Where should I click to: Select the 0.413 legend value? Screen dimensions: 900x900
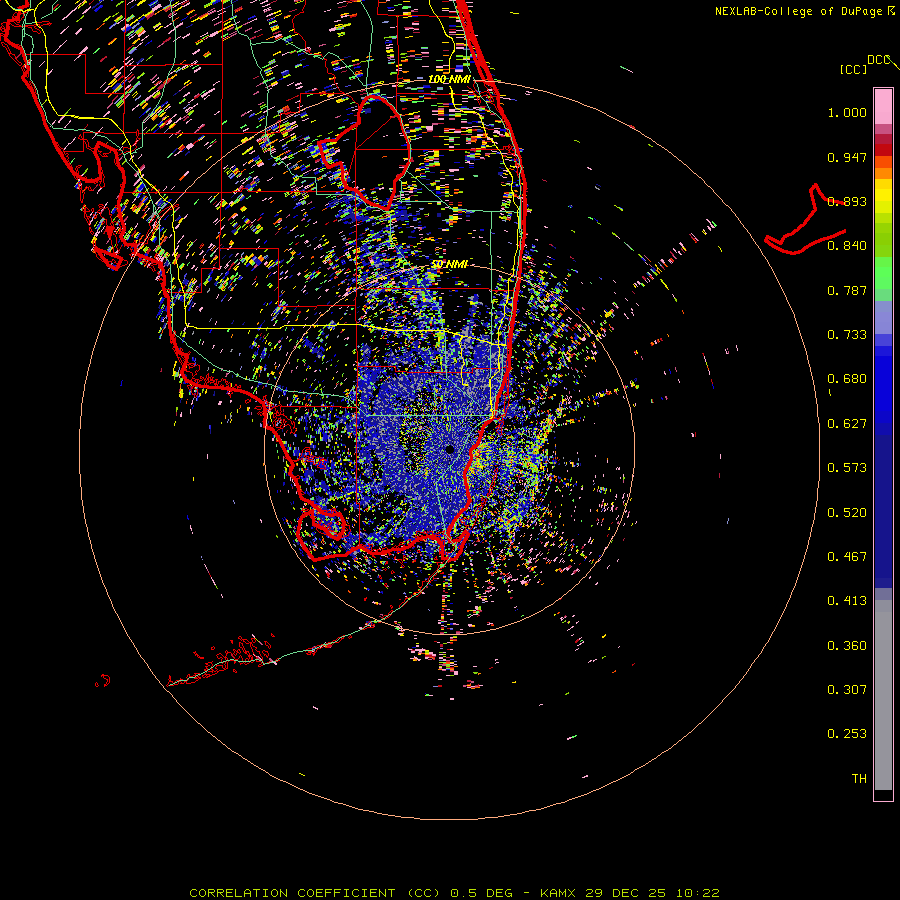[847, 601]
